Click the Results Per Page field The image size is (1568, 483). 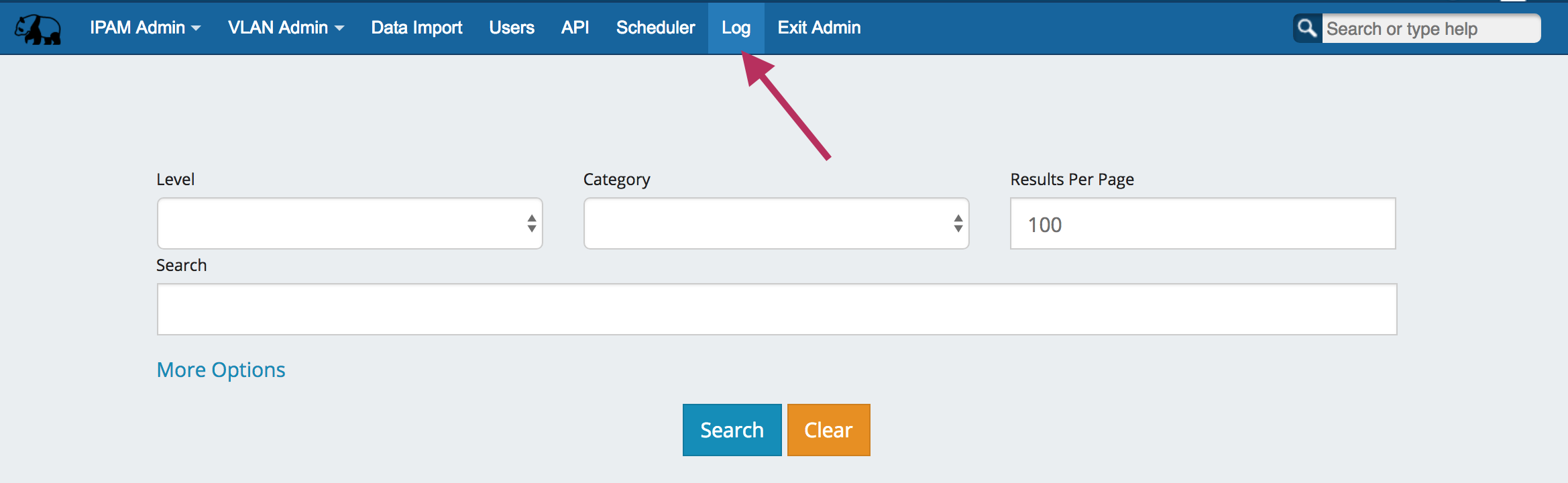(x=1202, y=223)
